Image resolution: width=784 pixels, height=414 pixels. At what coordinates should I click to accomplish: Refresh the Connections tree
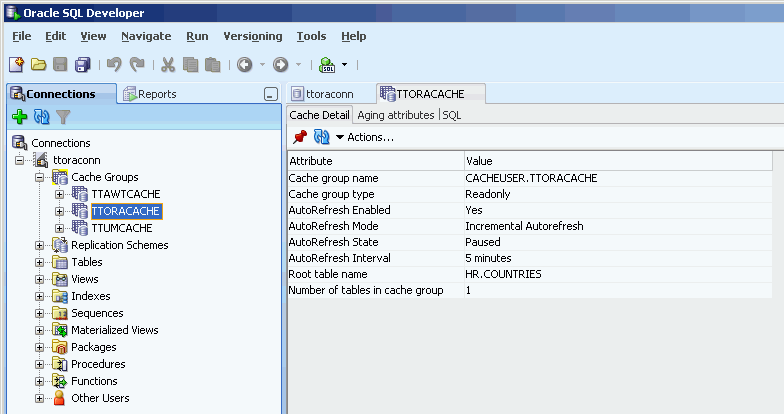[42, 117]
